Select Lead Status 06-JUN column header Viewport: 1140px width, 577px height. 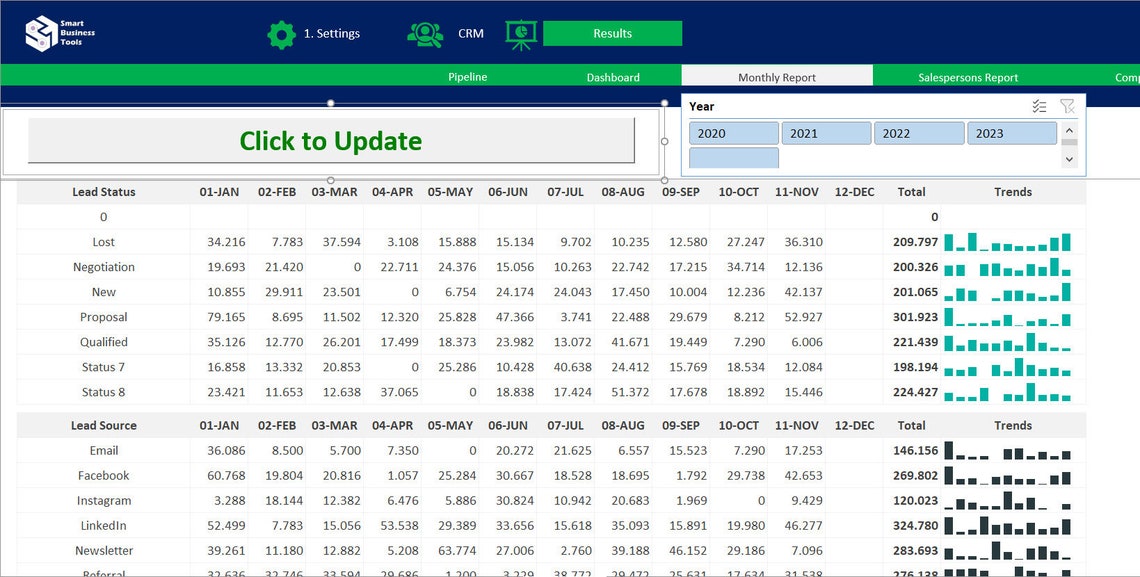pyautogui.click(x=507, y=192)
